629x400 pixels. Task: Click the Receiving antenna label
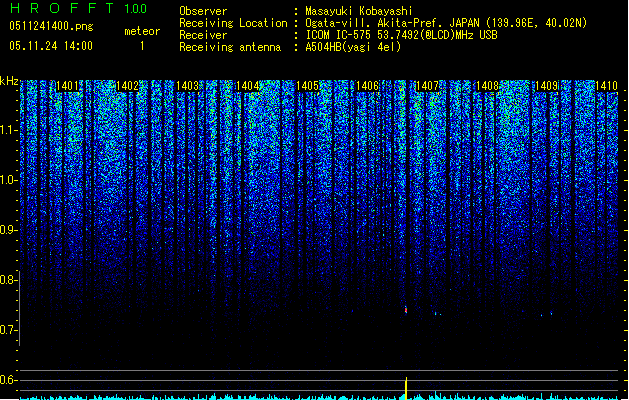click(230, 47)
